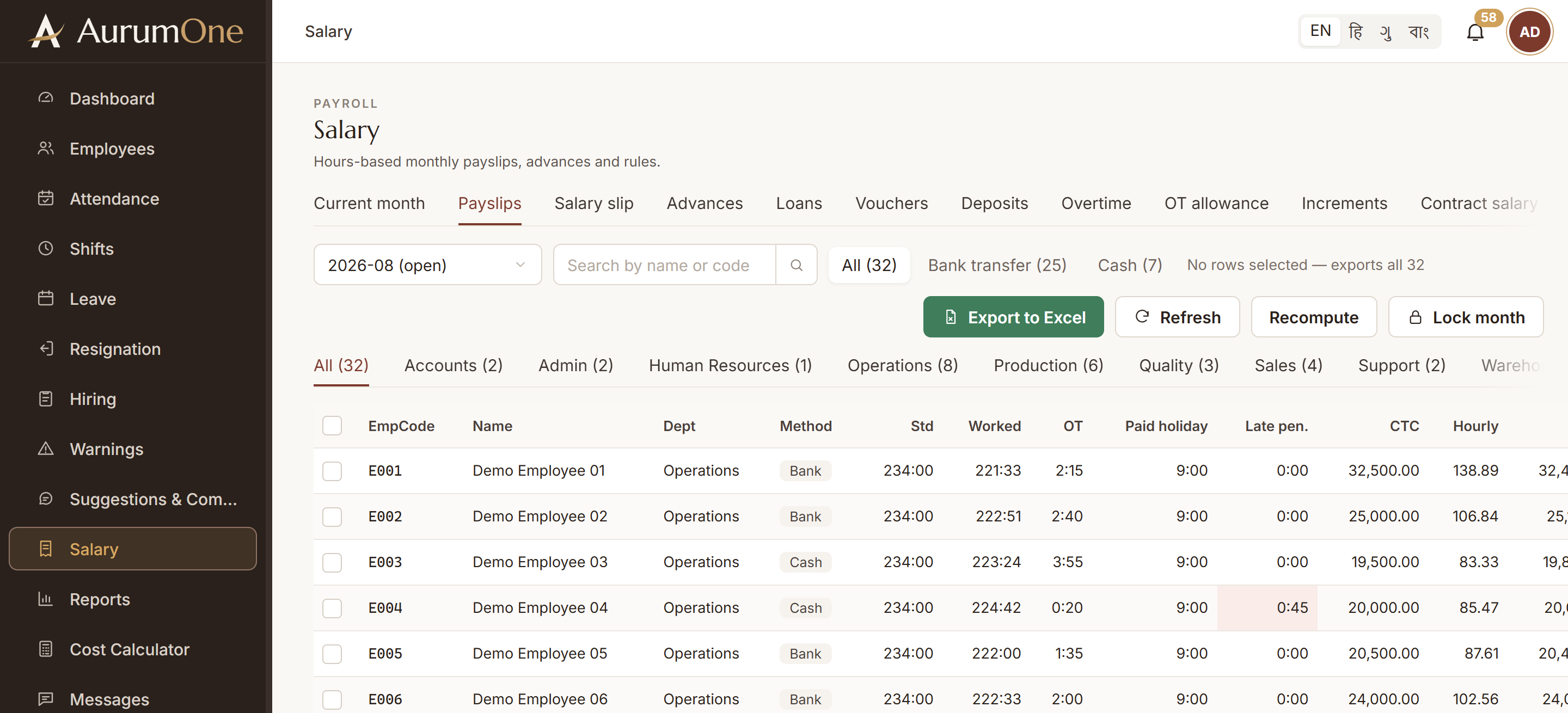The width and height of the screenshot is (1568, 713).
Task: Click the Lock month button
Action: (1465, 317)
